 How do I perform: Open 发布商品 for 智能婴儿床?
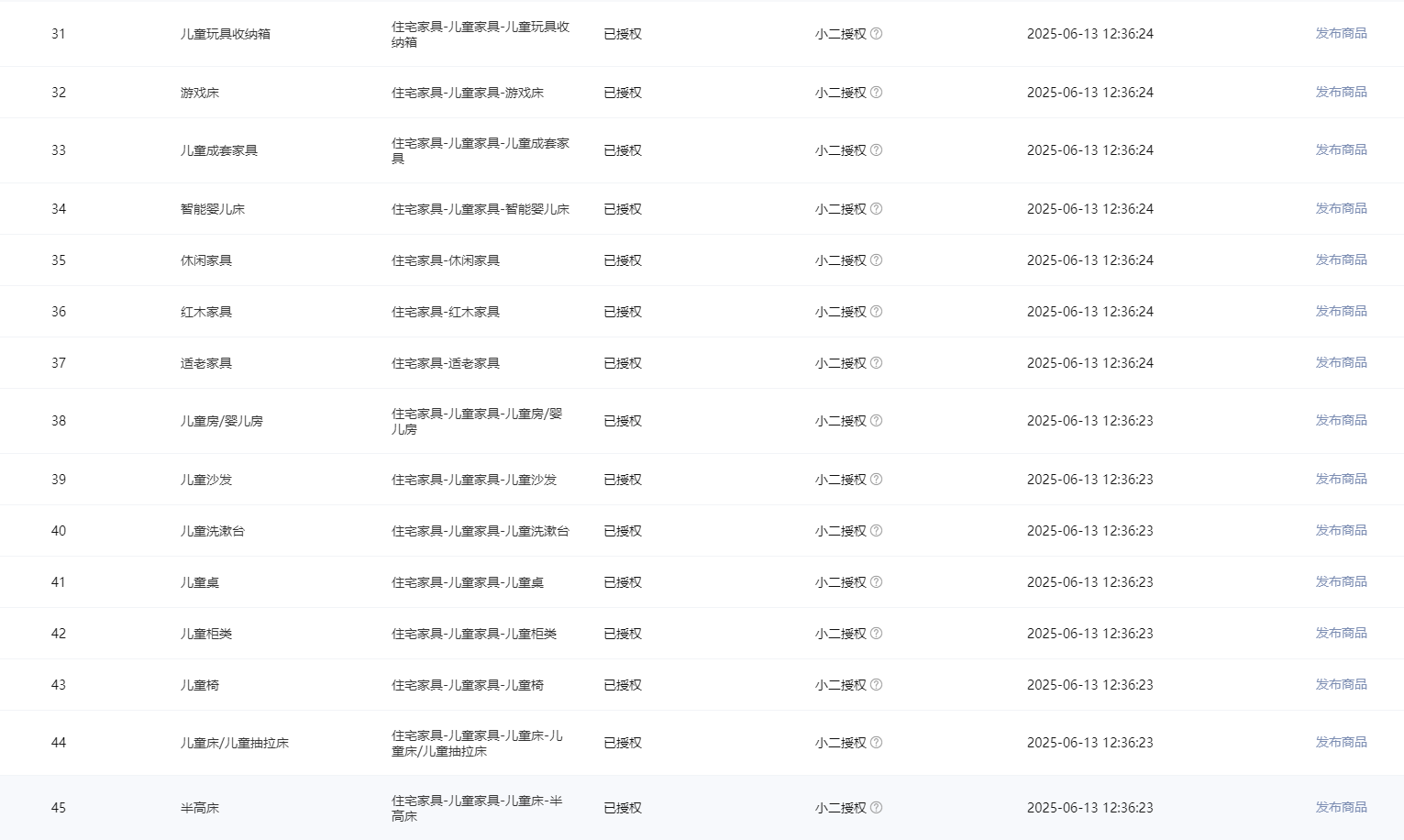(1341, 208)
